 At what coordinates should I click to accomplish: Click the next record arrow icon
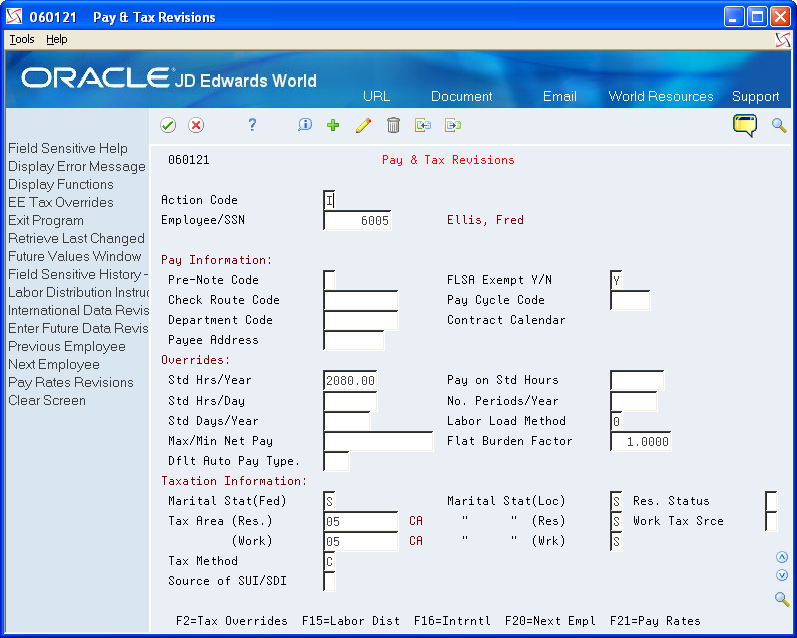click(453, 125)
